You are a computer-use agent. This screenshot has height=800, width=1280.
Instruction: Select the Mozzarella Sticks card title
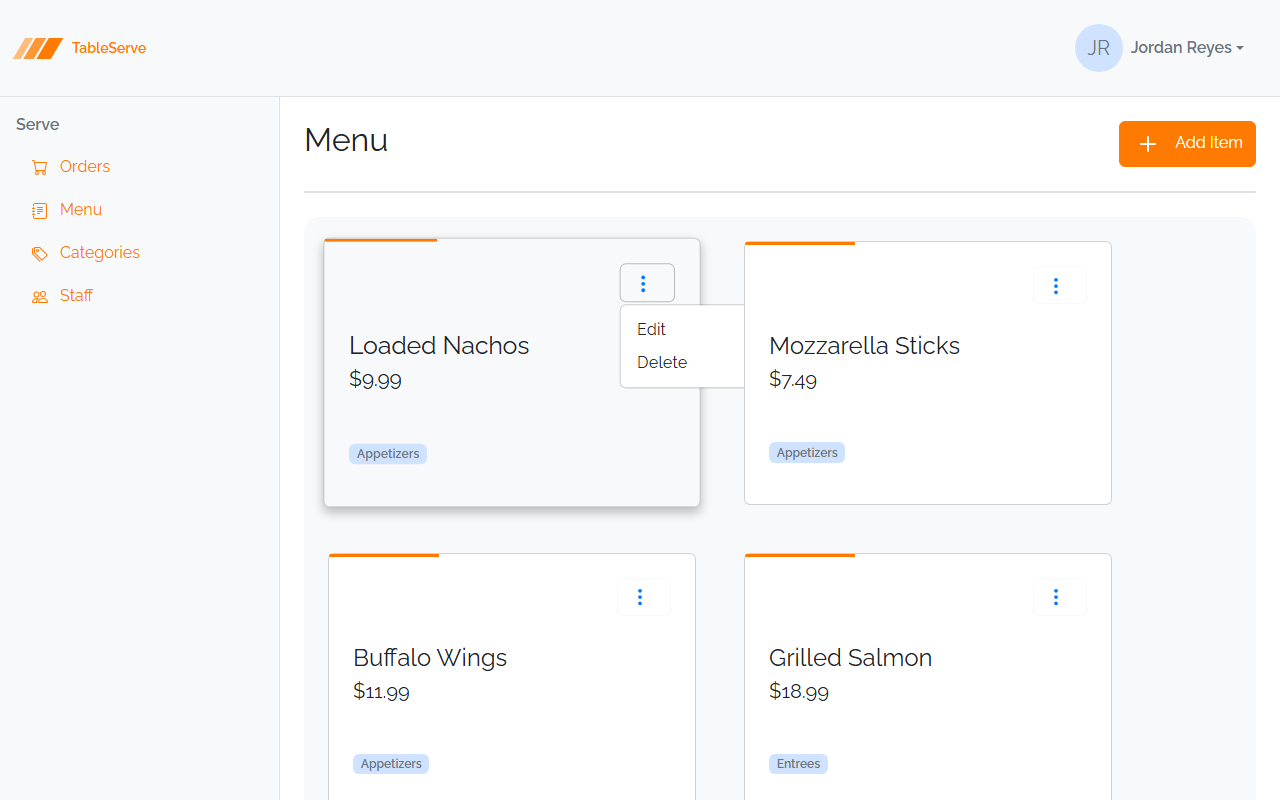(x=864, y=346)
